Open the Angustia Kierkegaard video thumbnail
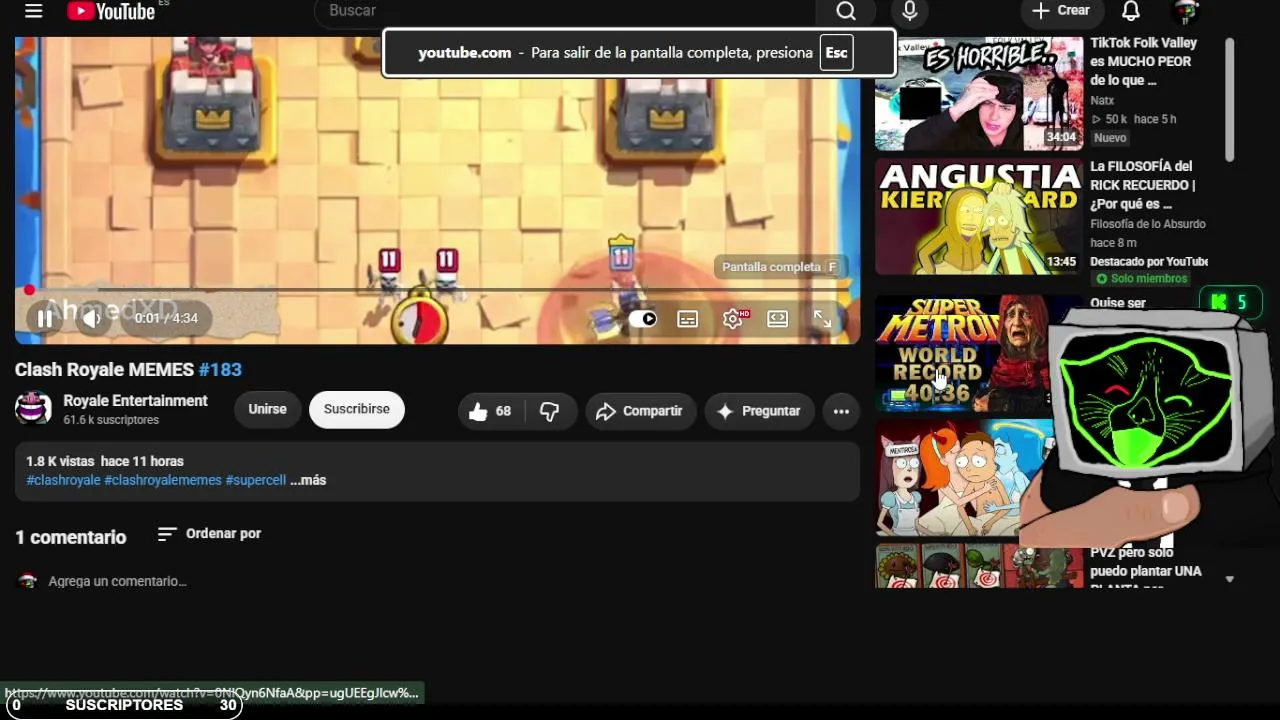 tap(979, 217)
